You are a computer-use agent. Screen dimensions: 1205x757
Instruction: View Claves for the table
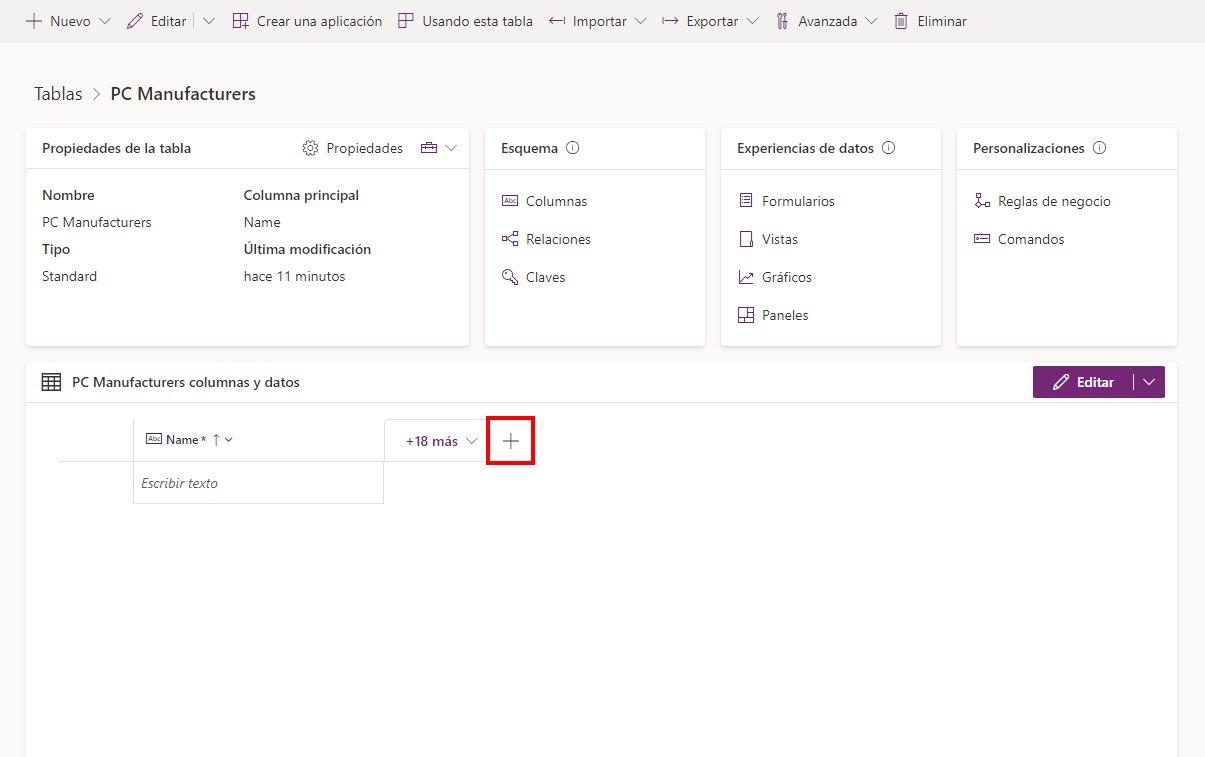[545, 277]
